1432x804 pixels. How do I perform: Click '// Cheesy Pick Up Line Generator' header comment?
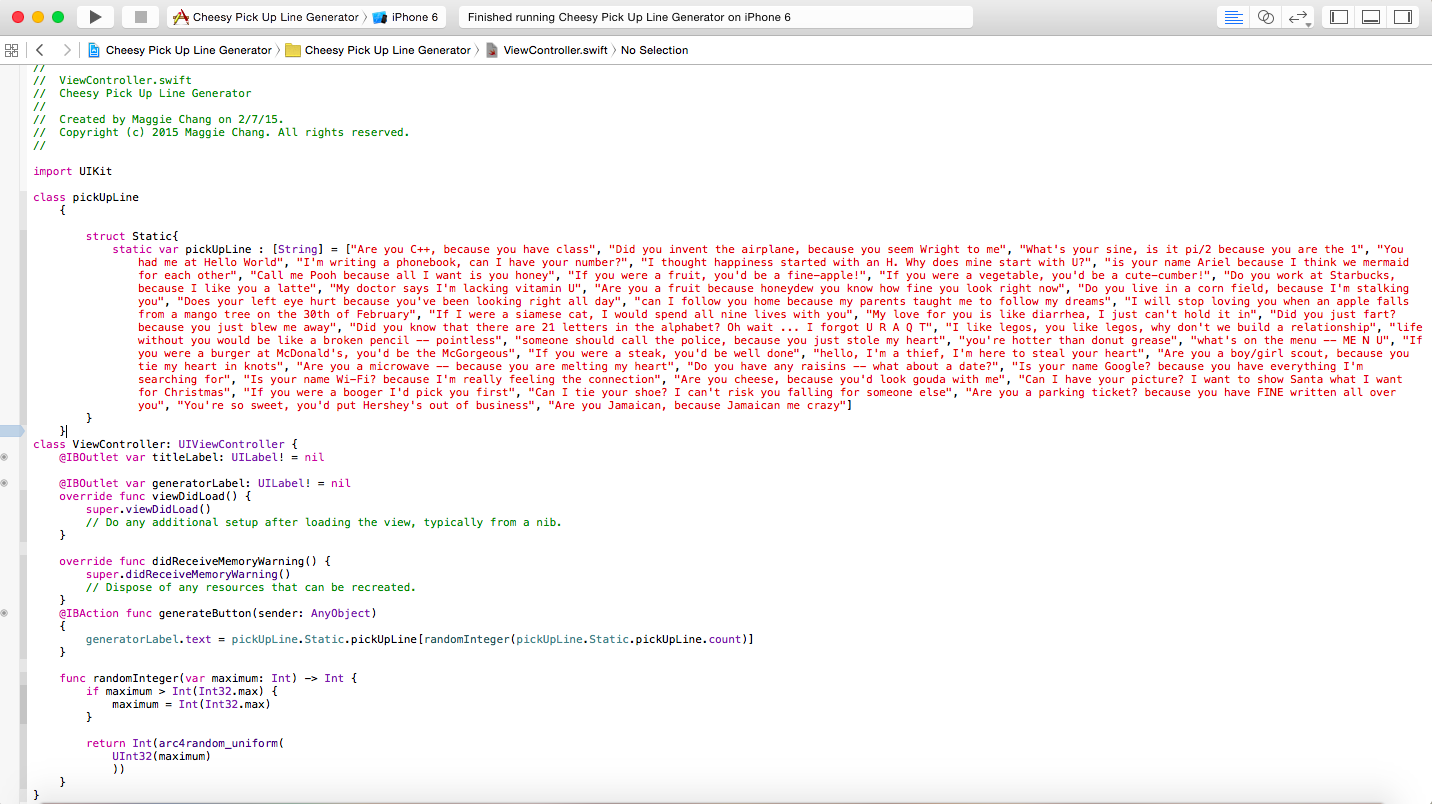142,93
